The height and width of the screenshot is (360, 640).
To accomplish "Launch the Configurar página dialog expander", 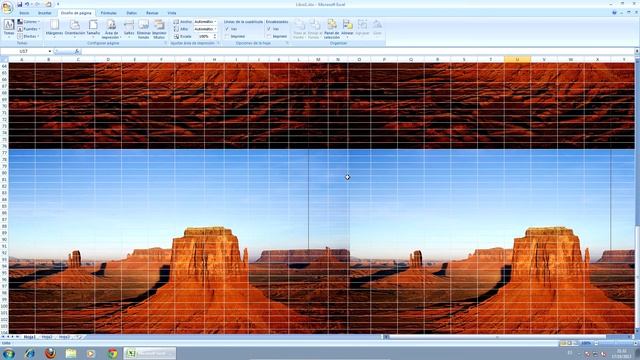I will click(x=166, y=43).
